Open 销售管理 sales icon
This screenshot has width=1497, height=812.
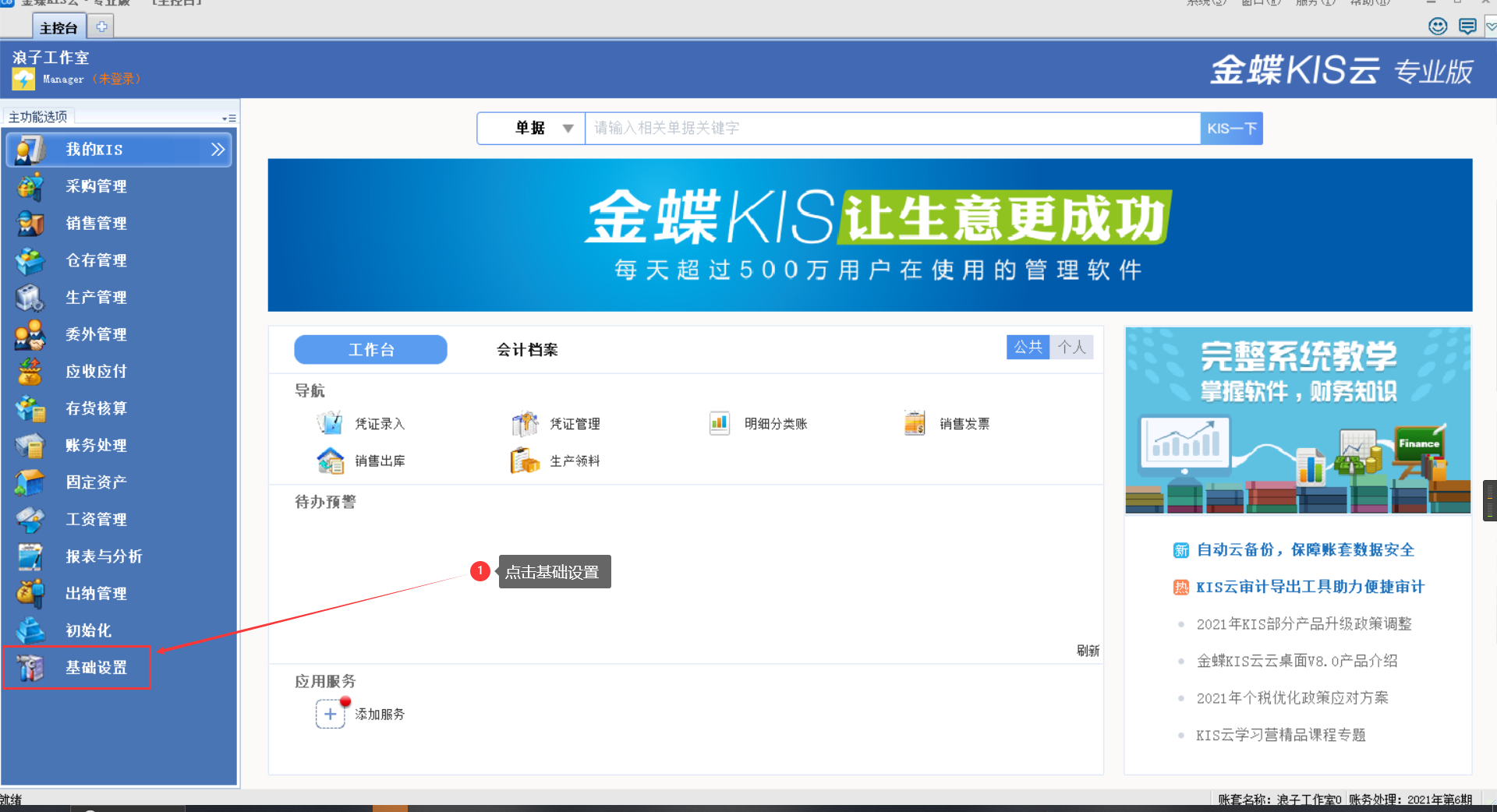tap(30, 224)
